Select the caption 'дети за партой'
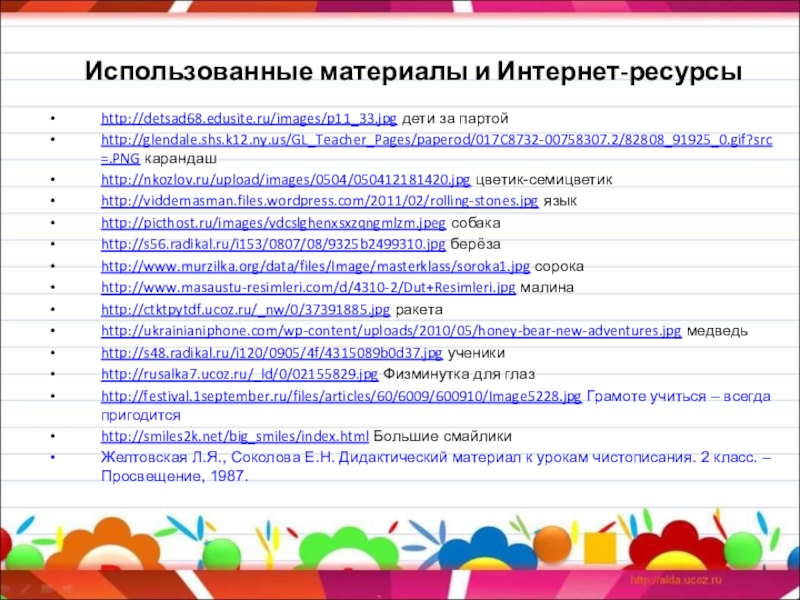The image size is (800, 600). 455,119
